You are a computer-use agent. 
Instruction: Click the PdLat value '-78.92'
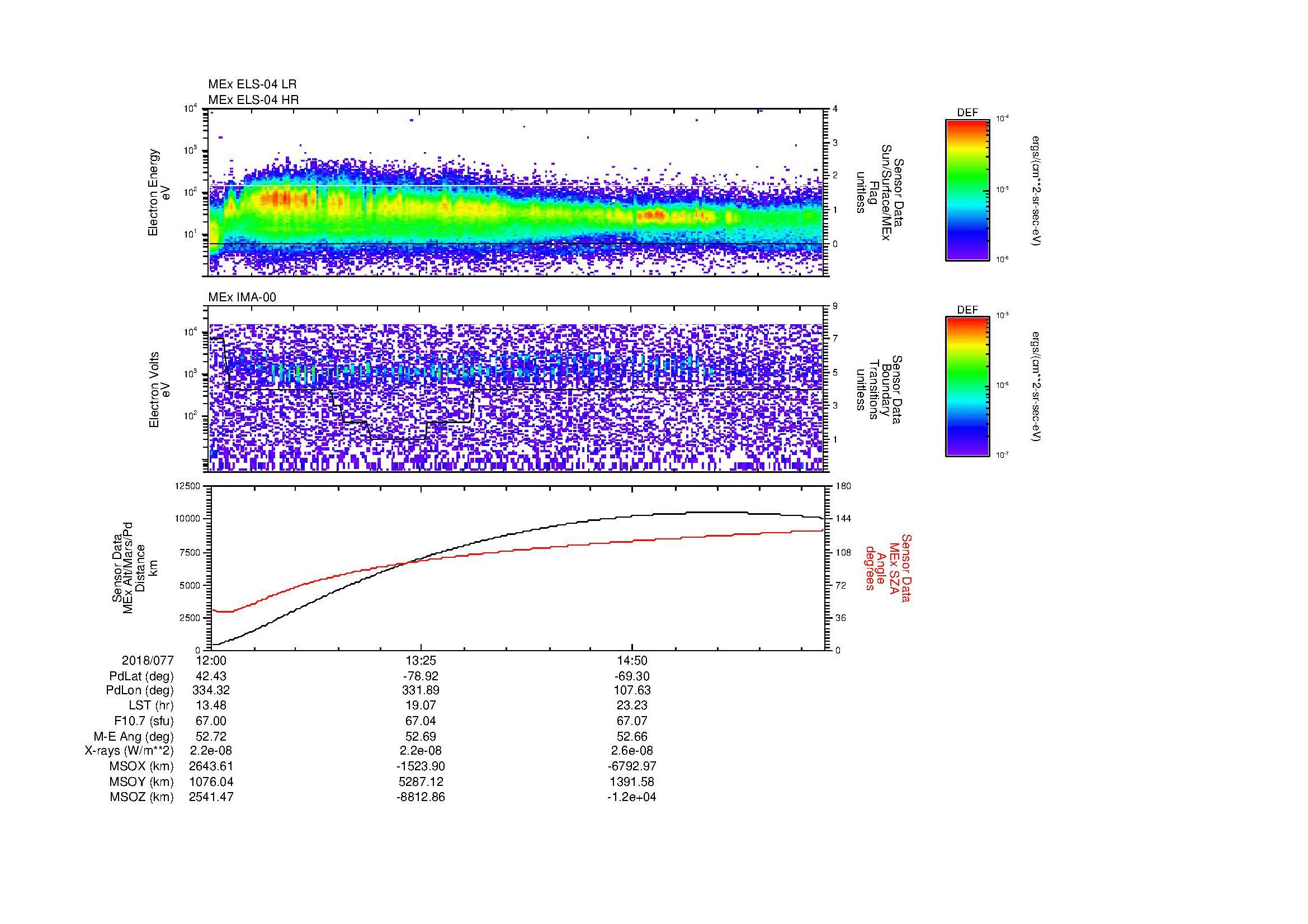(x=421, y=676)
